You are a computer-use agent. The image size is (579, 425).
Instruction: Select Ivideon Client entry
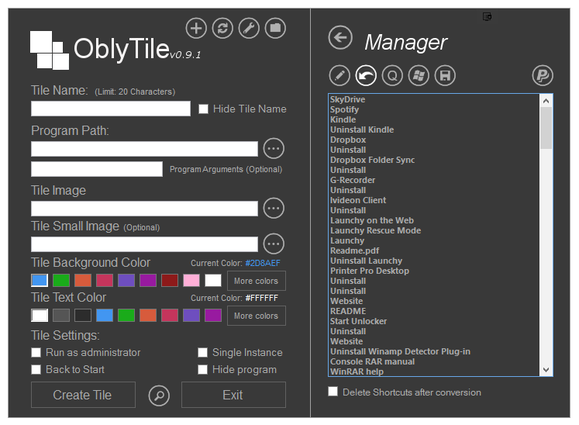[x=358, y=200]
